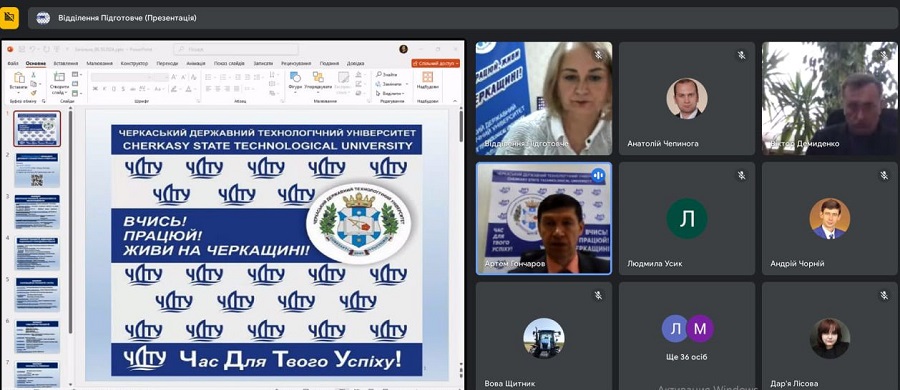Click the character spacing icon
The height and width of the screenshot is (390, 900).
point(142,88)
